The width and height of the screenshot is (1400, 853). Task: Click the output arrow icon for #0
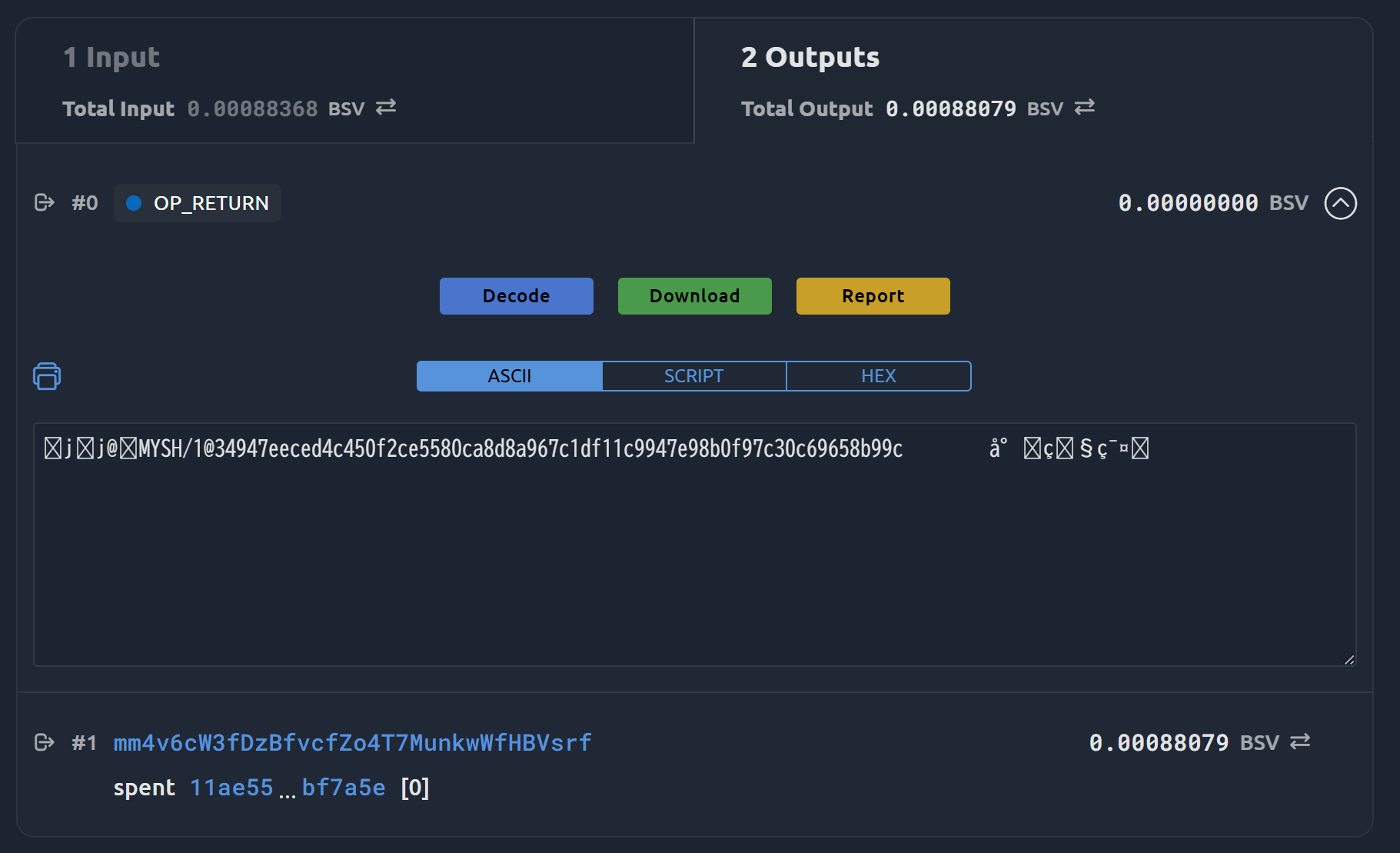point(45,202)
